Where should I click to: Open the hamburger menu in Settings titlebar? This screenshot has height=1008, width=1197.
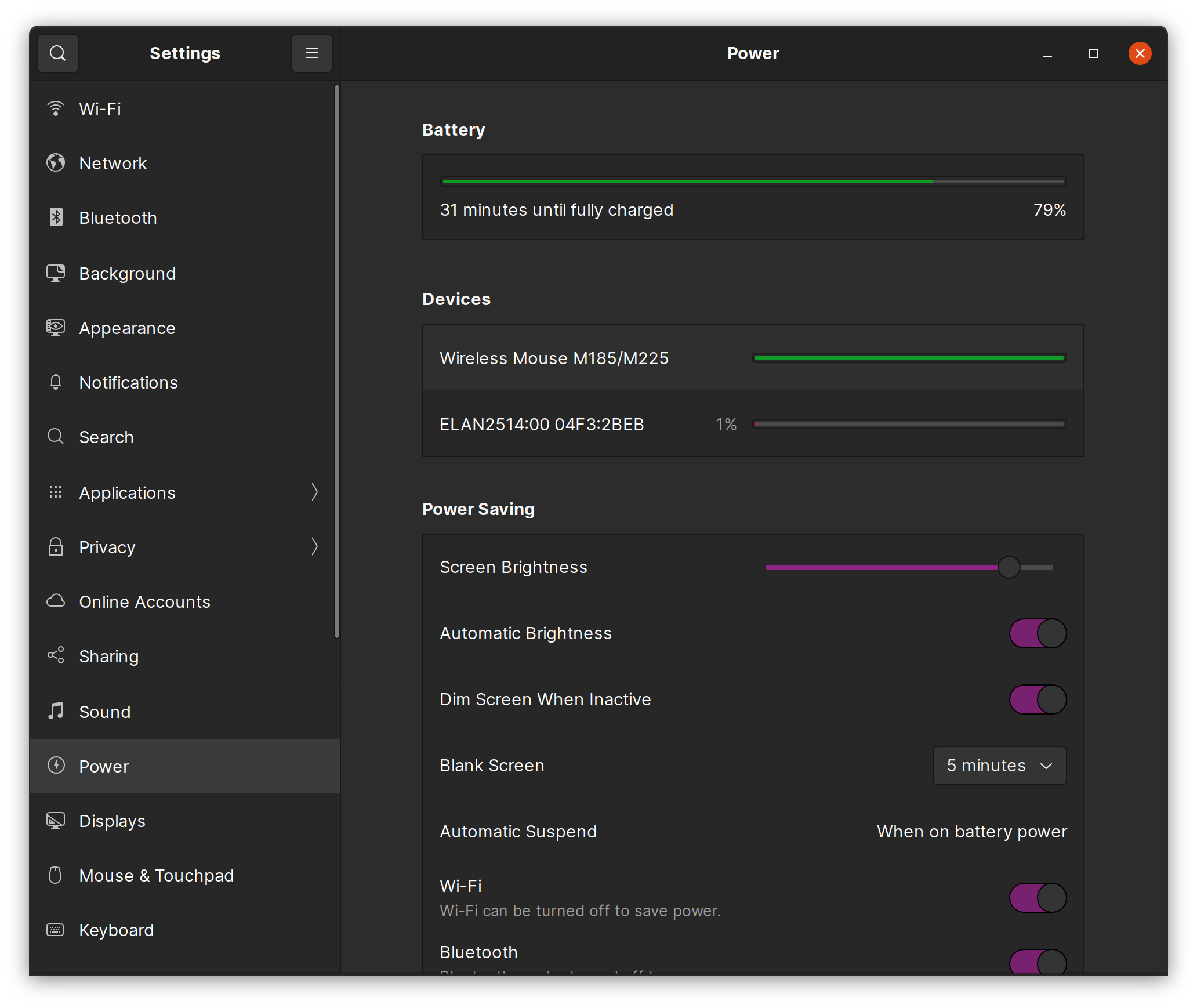tap(311, 53)
